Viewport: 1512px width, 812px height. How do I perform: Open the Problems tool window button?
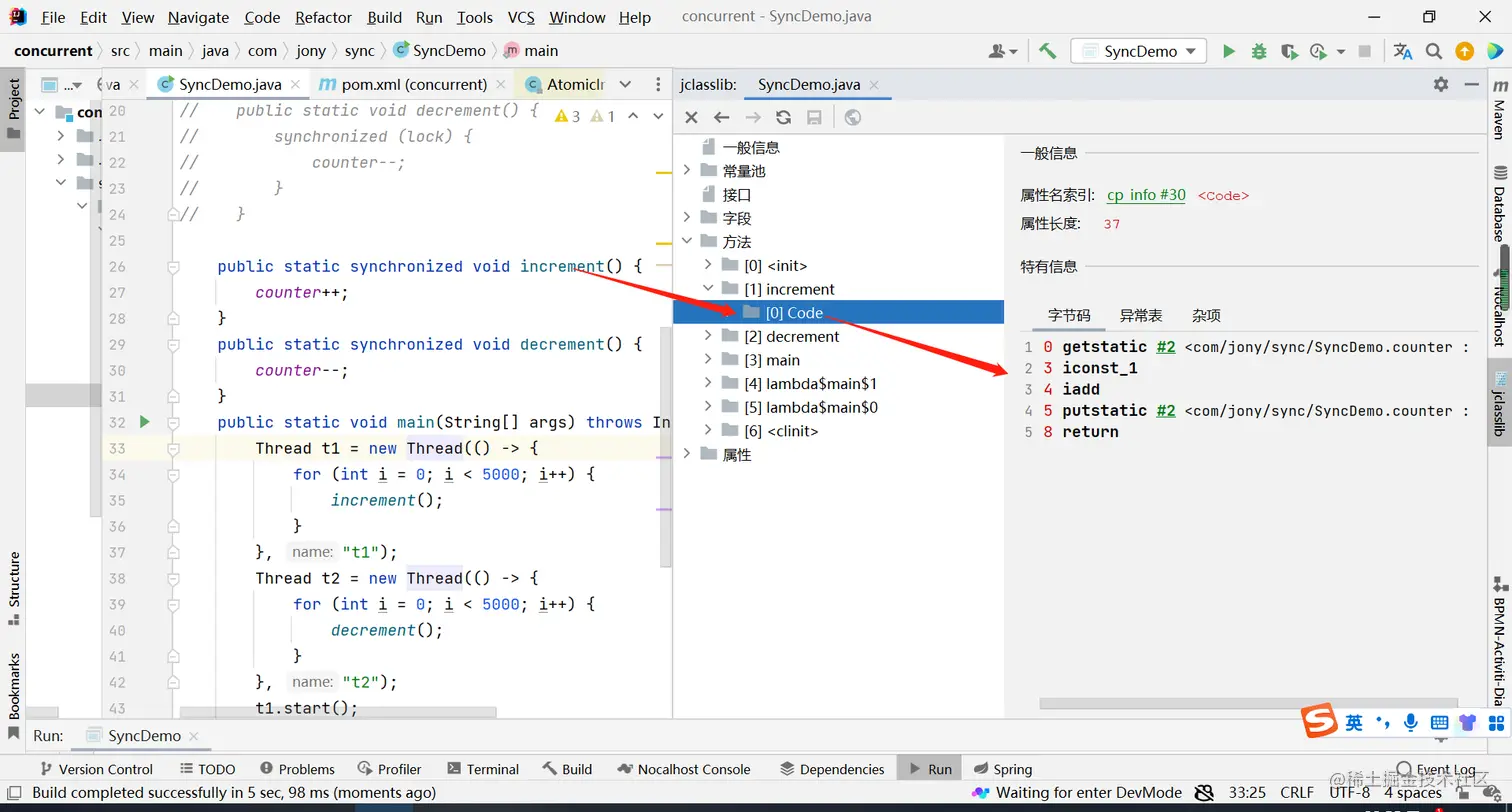pos(297,769)
